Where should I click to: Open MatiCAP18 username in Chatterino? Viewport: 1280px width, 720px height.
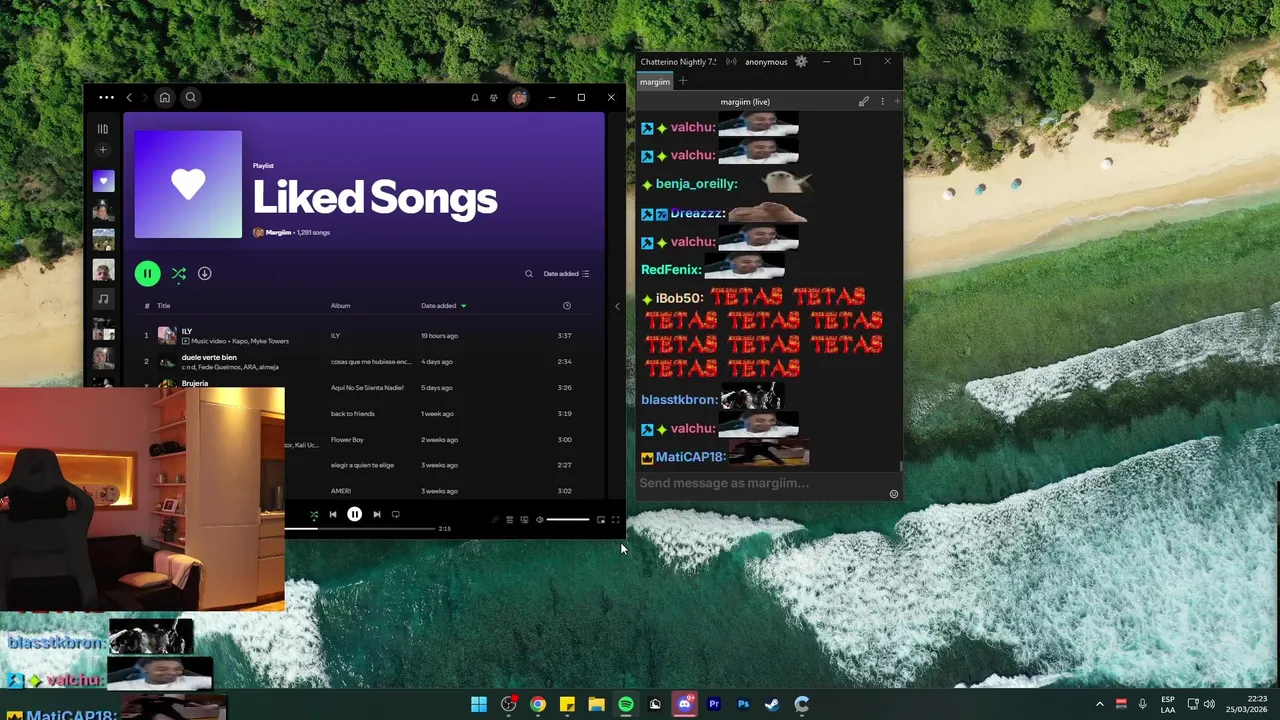690,457
